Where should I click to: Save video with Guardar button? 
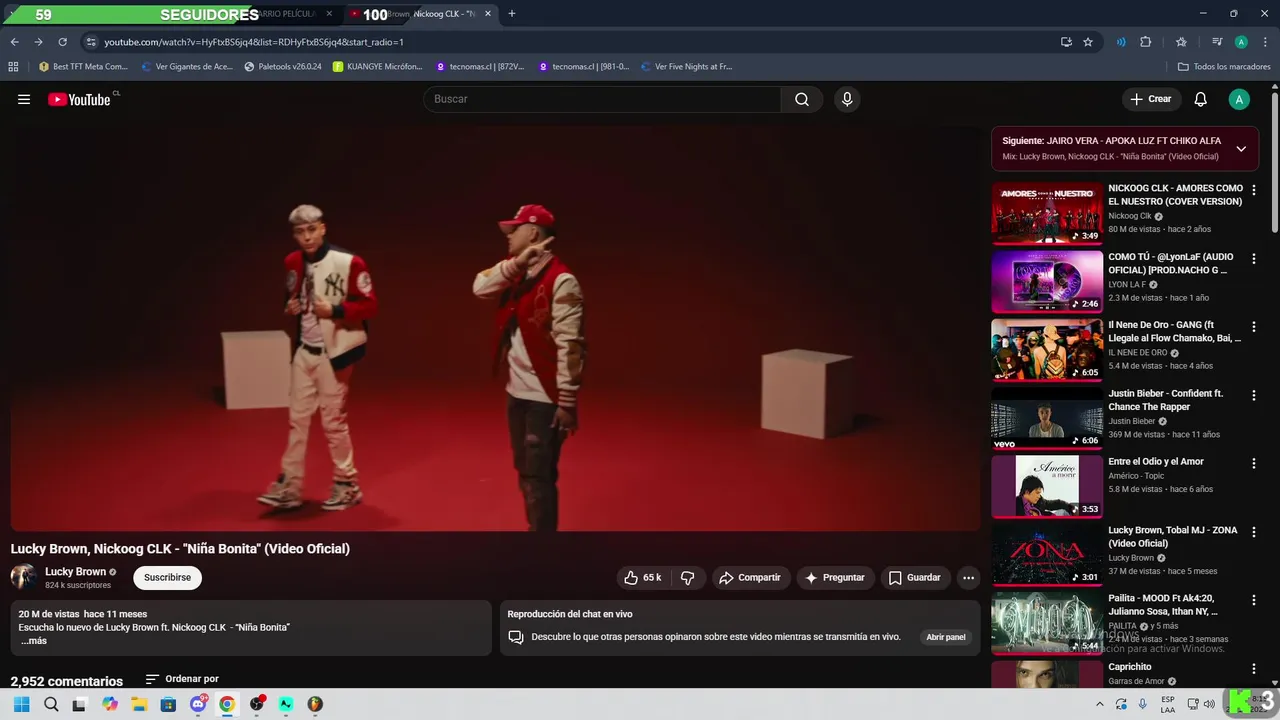pyautogui.click(x=914, y=578)
